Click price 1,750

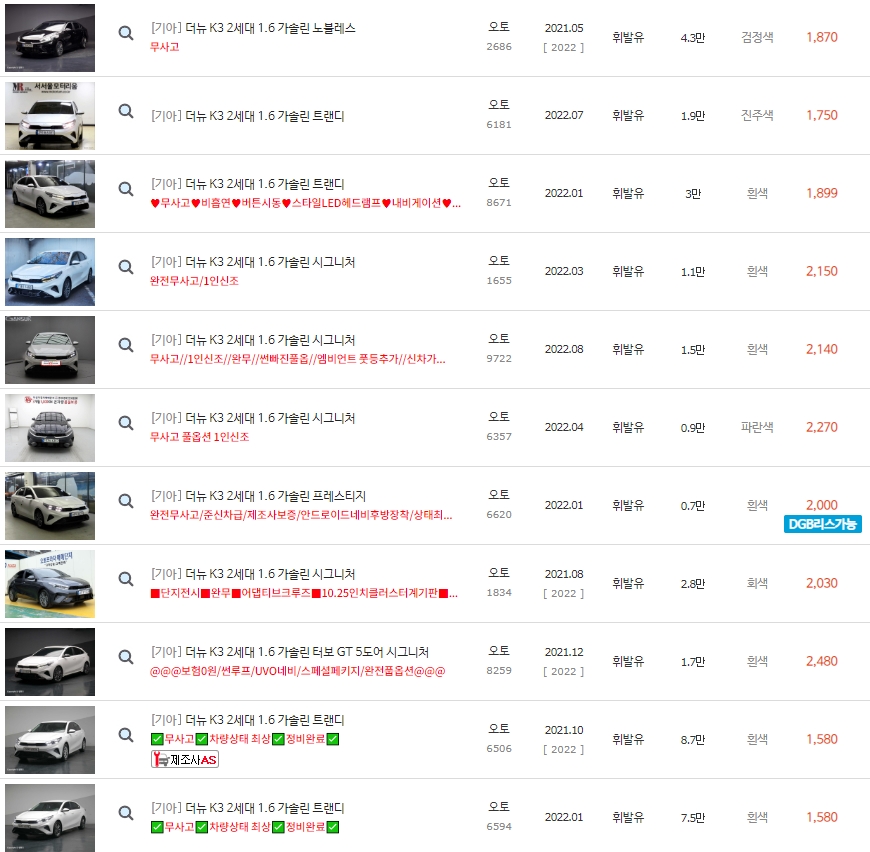822,115
